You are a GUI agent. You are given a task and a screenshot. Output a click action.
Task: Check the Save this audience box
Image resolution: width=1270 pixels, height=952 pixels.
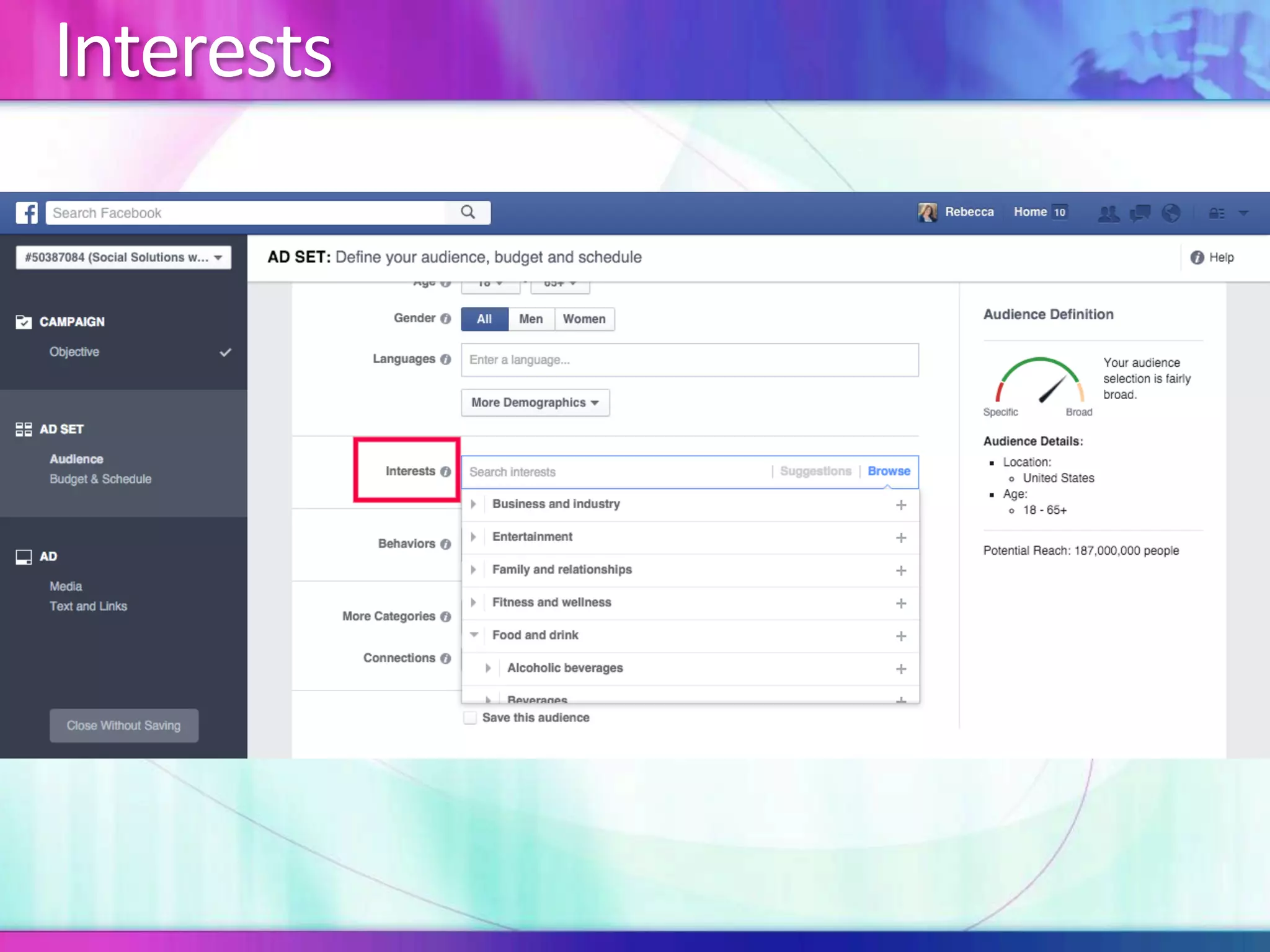(470, 718)
